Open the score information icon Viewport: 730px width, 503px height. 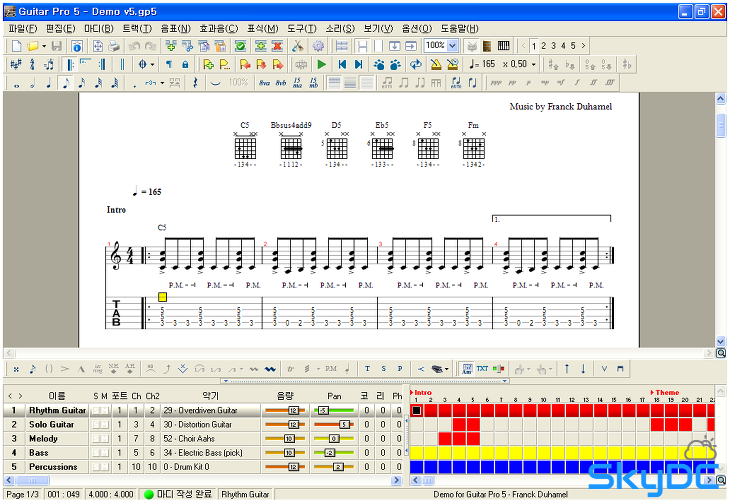(77, 46)
